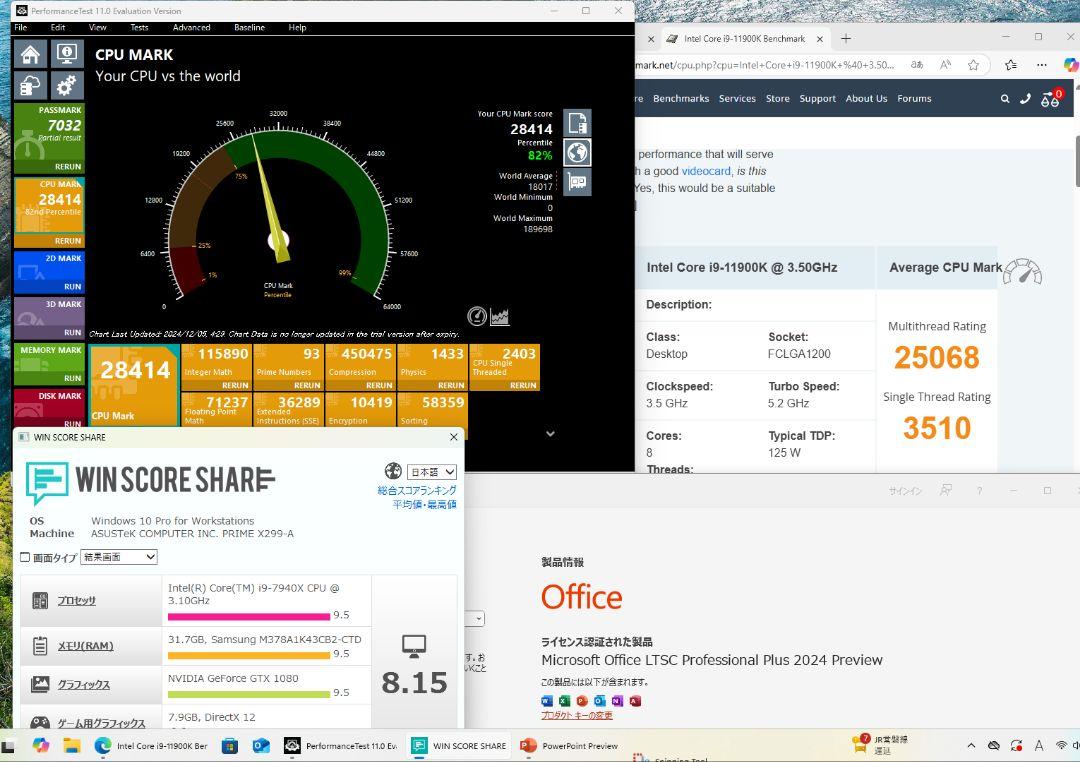Image resolution: width=1080 pixels, height=762 pixels.
Task: Click the RAM memory icon in Win Score Share
Action: [x=40, y=646]
